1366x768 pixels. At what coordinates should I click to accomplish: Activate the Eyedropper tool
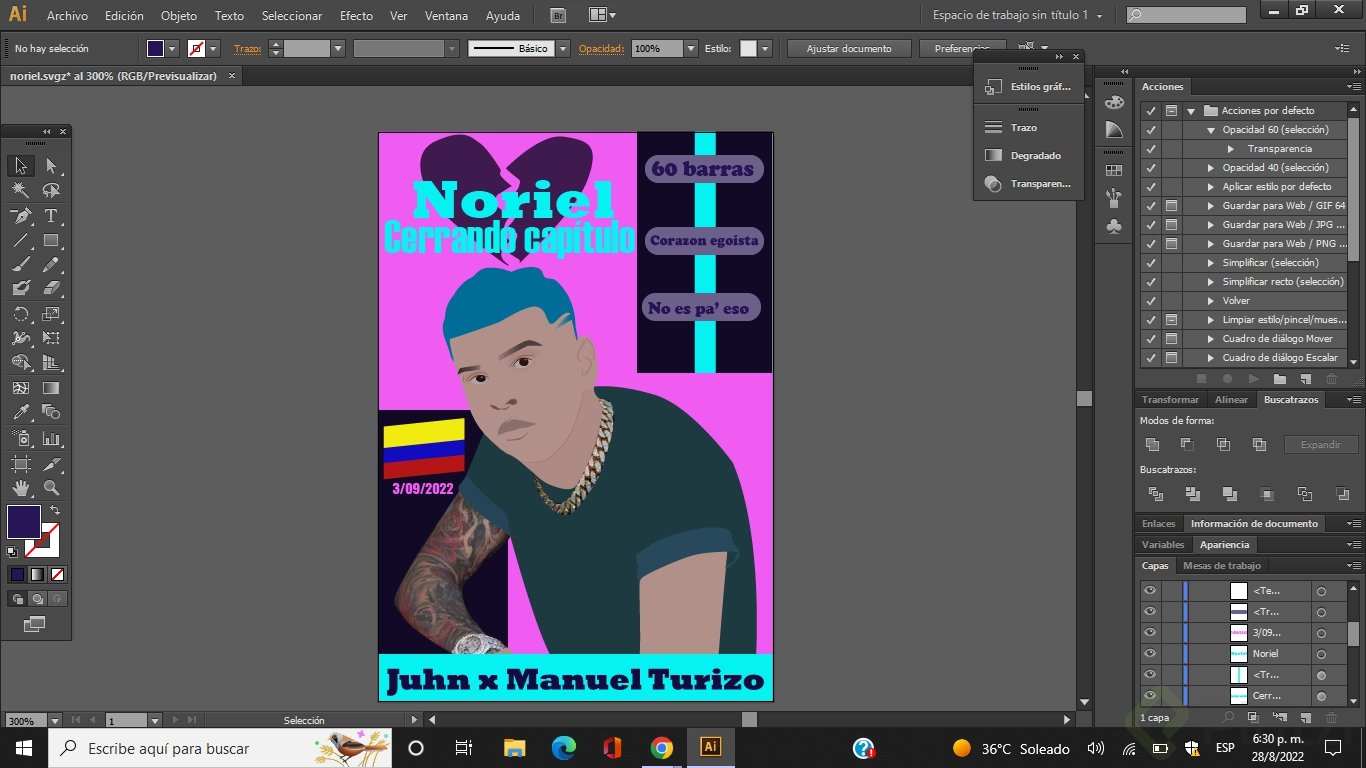20,412
